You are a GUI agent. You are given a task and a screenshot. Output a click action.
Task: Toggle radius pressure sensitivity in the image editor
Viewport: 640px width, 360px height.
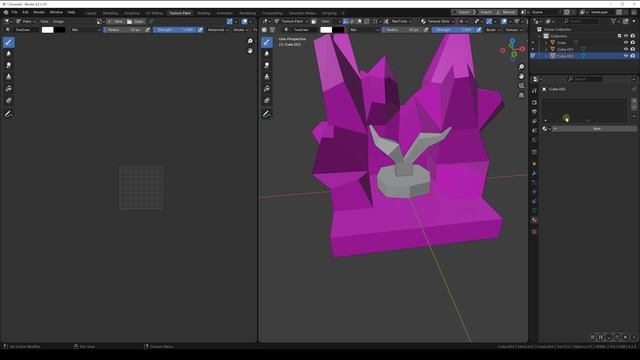tap(147, 30)
